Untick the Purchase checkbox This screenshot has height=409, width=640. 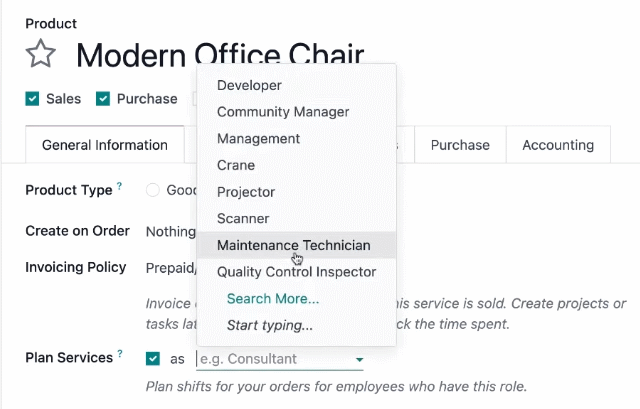pyautogui.click(x=103, y=99)
